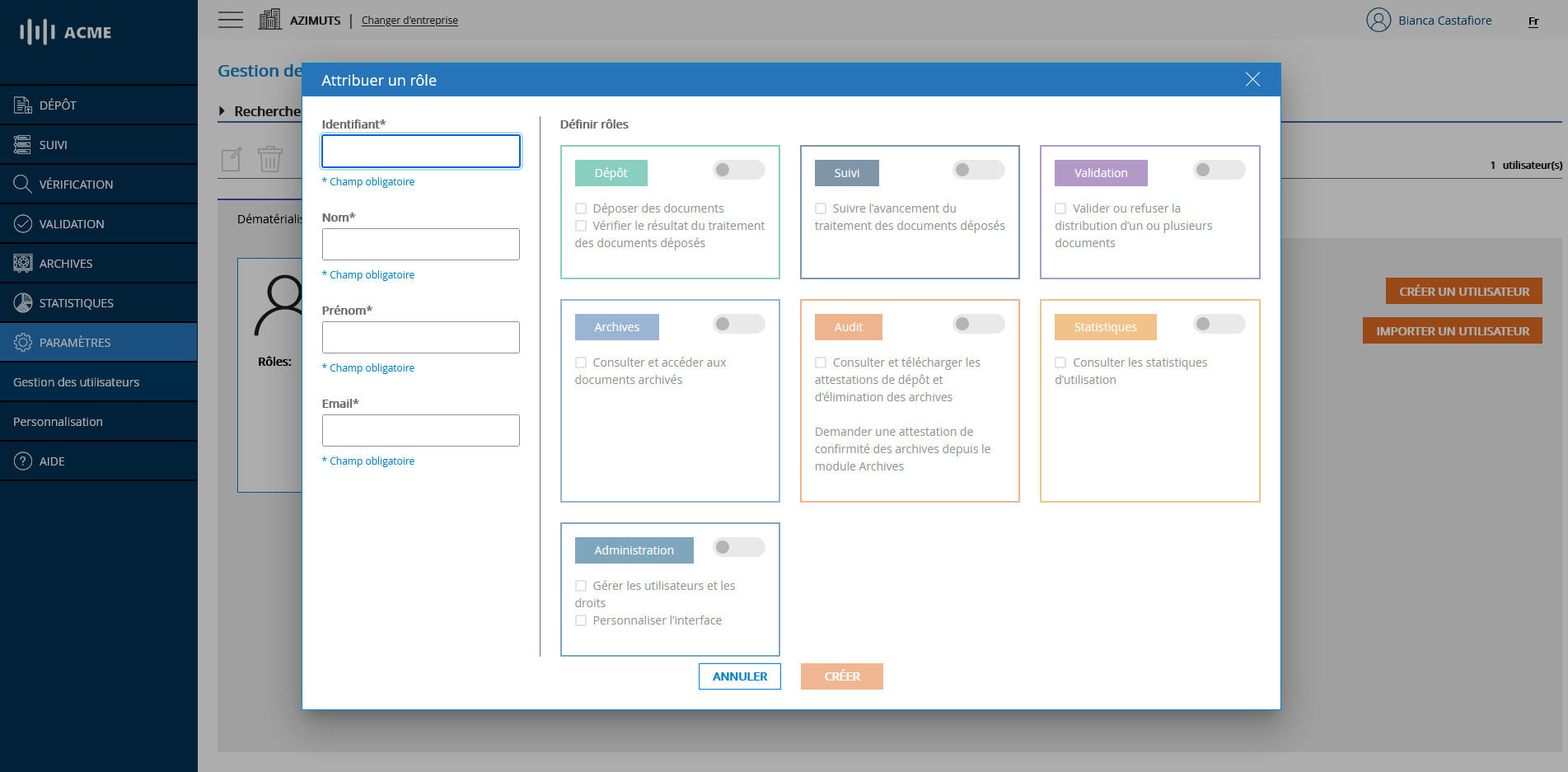
Task: Select the Archives safe icon
Action: coord(22,263)
